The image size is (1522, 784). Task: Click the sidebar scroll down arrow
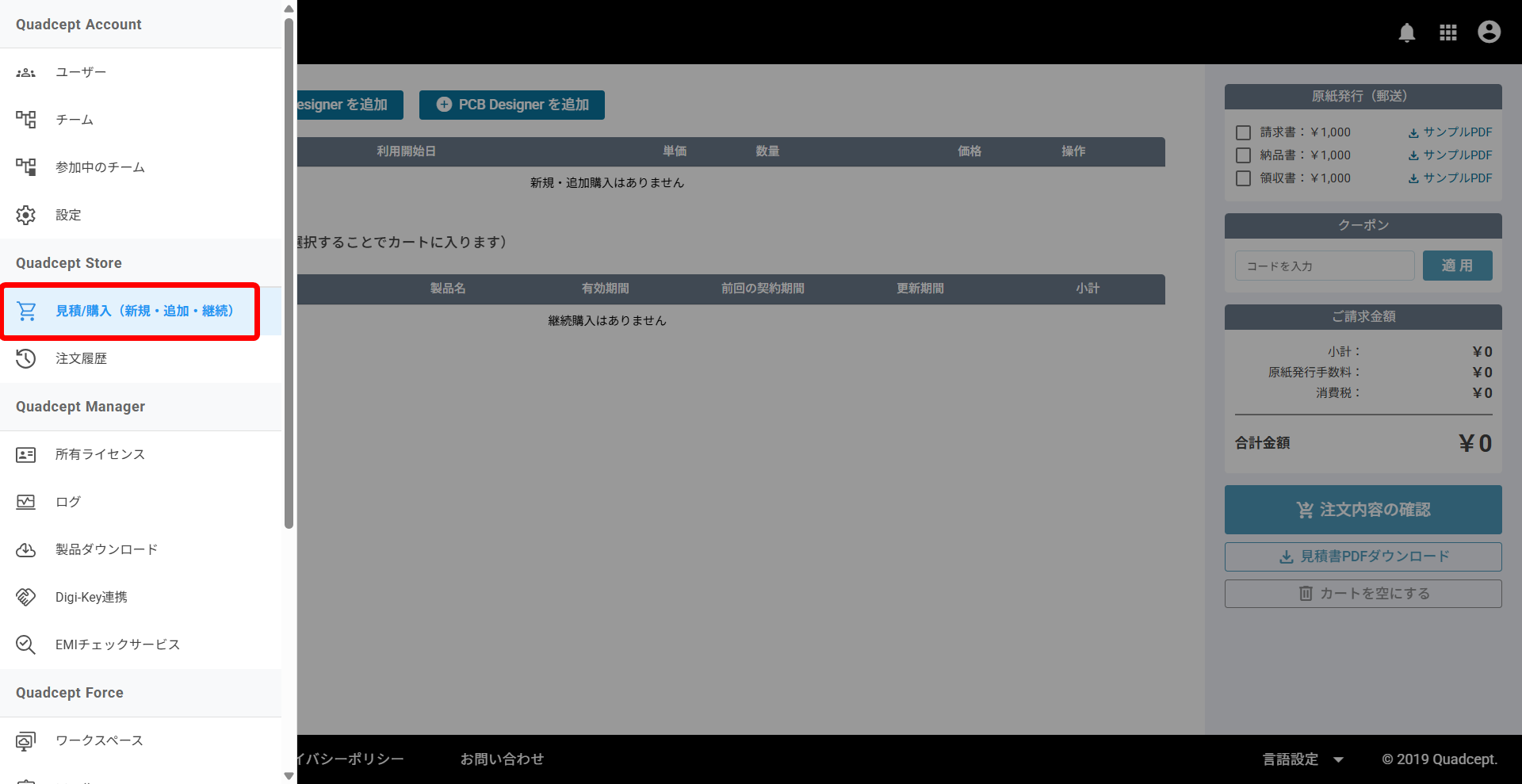pos(289,776)
